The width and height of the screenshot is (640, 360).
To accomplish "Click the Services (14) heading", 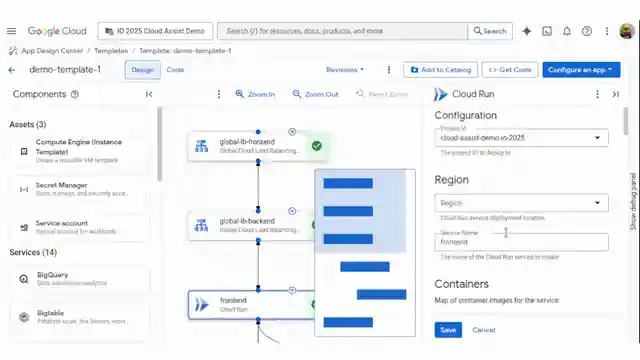I will click(x=33, y=252).
